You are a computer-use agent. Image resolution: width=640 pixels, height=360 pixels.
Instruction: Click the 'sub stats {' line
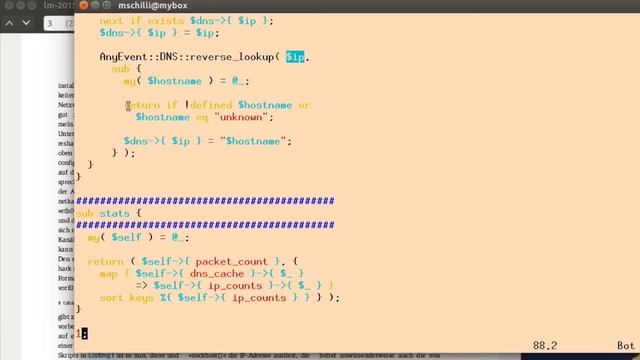click(109, 213)
